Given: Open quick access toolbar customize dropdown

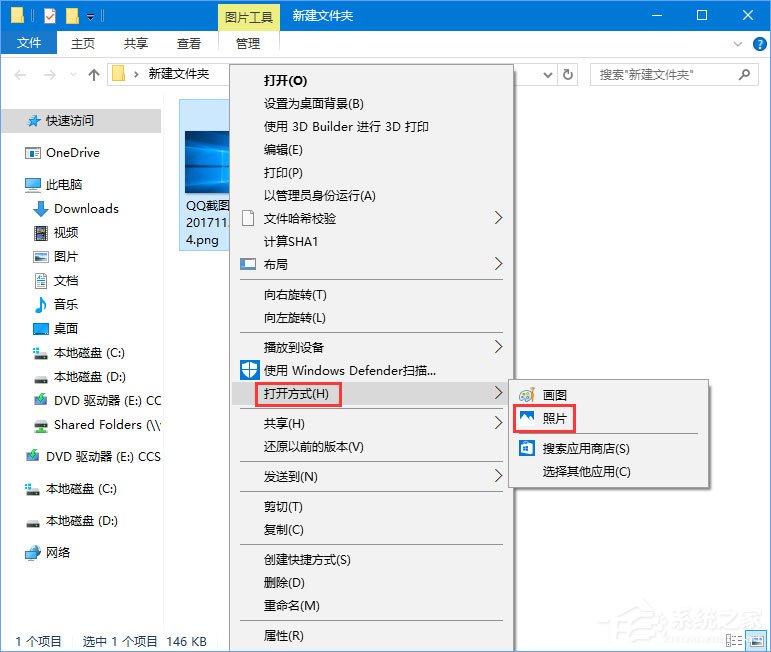Looking at the screenshot, I should tap(90, 17).
